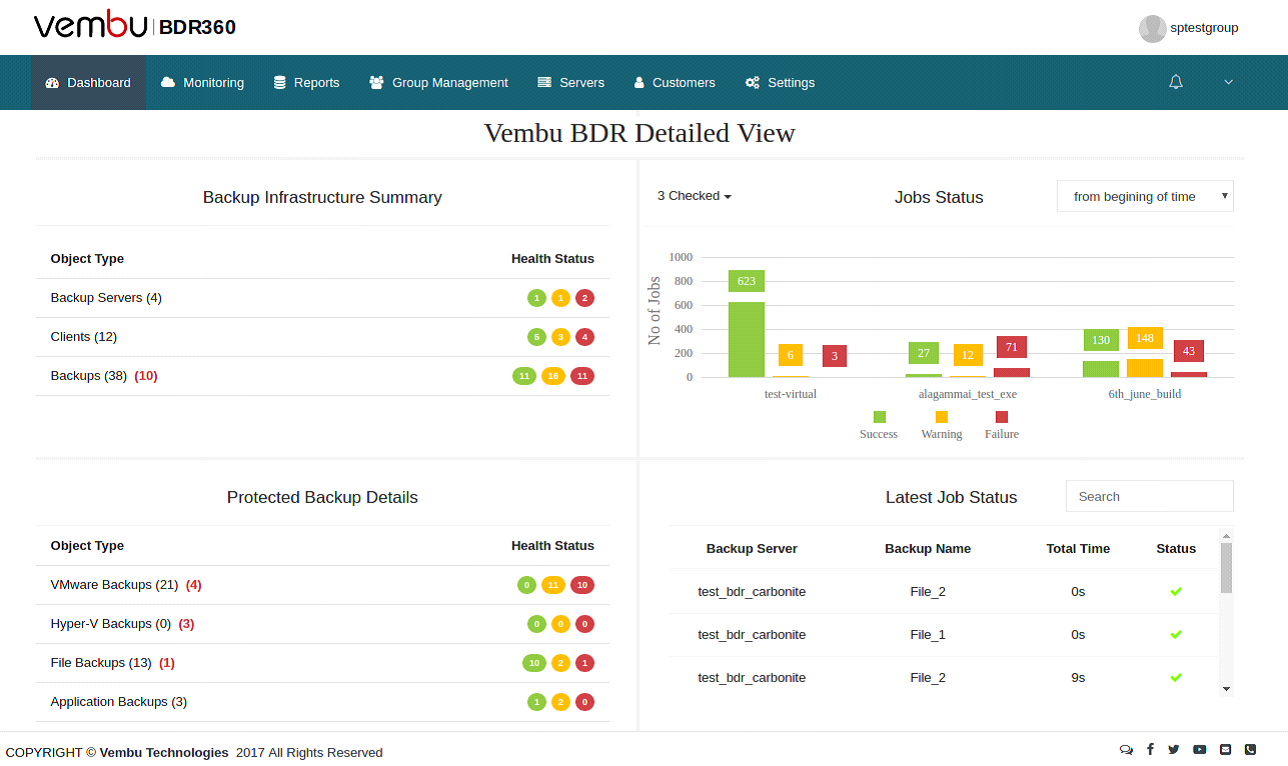Click the sptestgroup profile avatar icon

(1151, 28)
